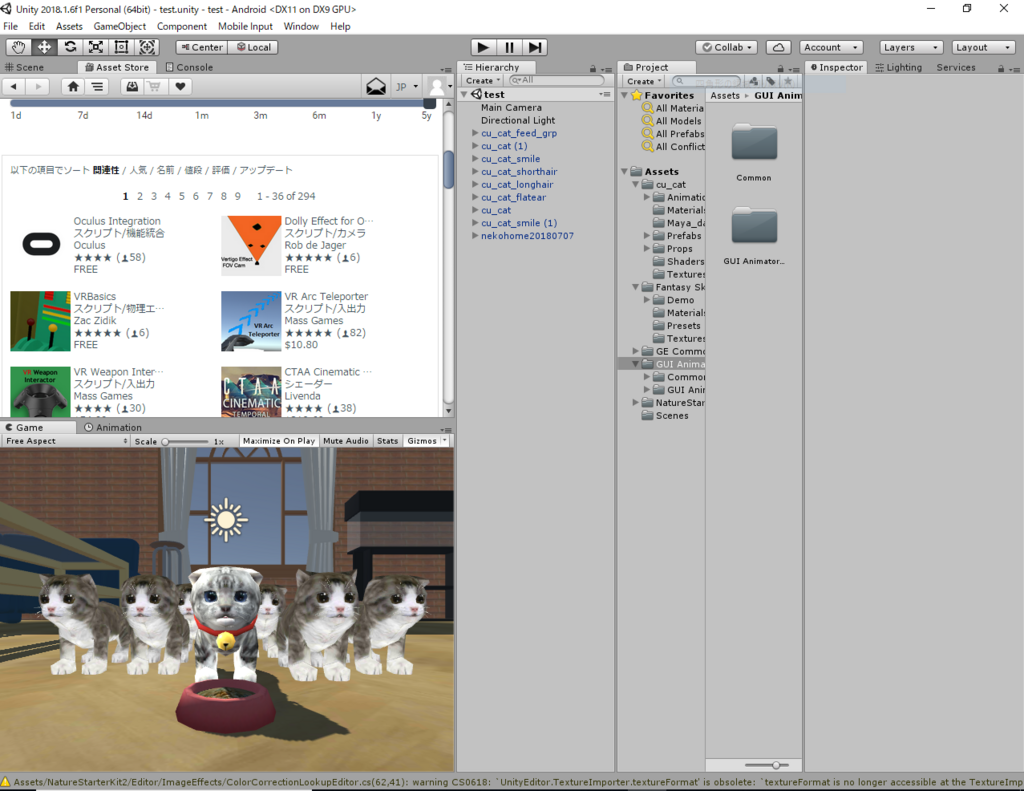Open Asset Store home page
The width and height of the screenshot is (1024, 791).
tap(73, 86)
